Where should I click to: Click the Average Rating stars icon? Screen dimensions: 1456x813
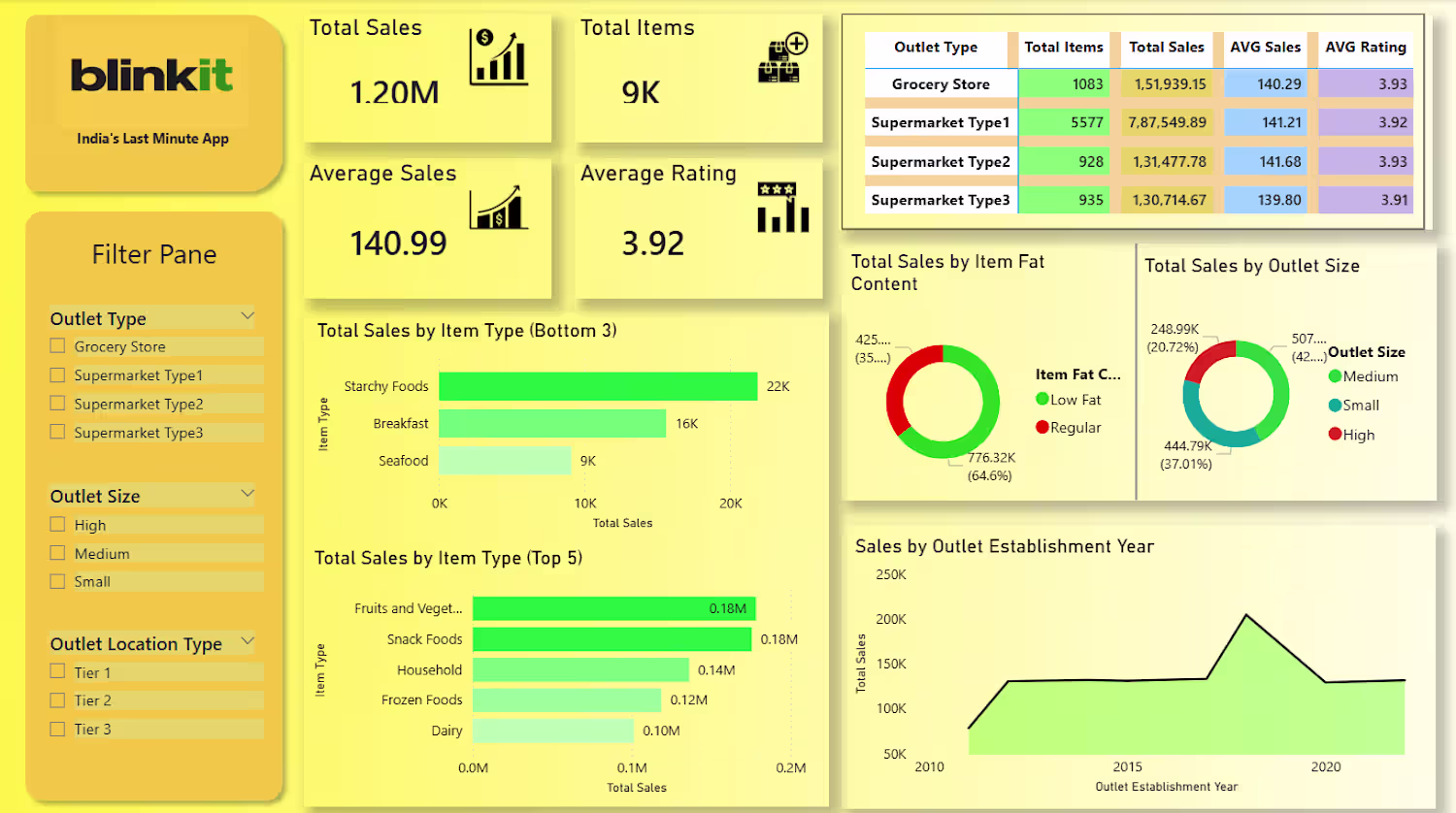tap(783, 207)
